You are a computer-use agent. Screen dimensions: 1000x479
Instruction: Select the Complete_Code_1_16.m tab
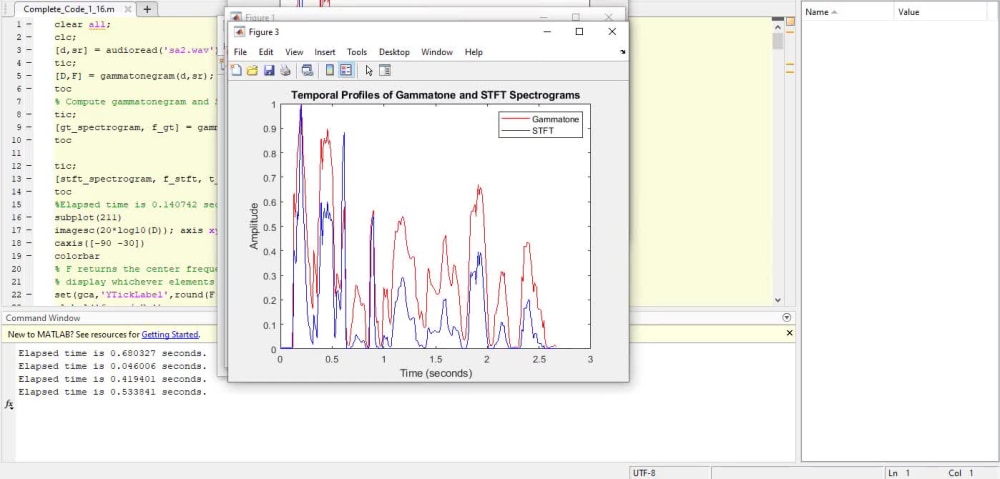tap(69, 9)
